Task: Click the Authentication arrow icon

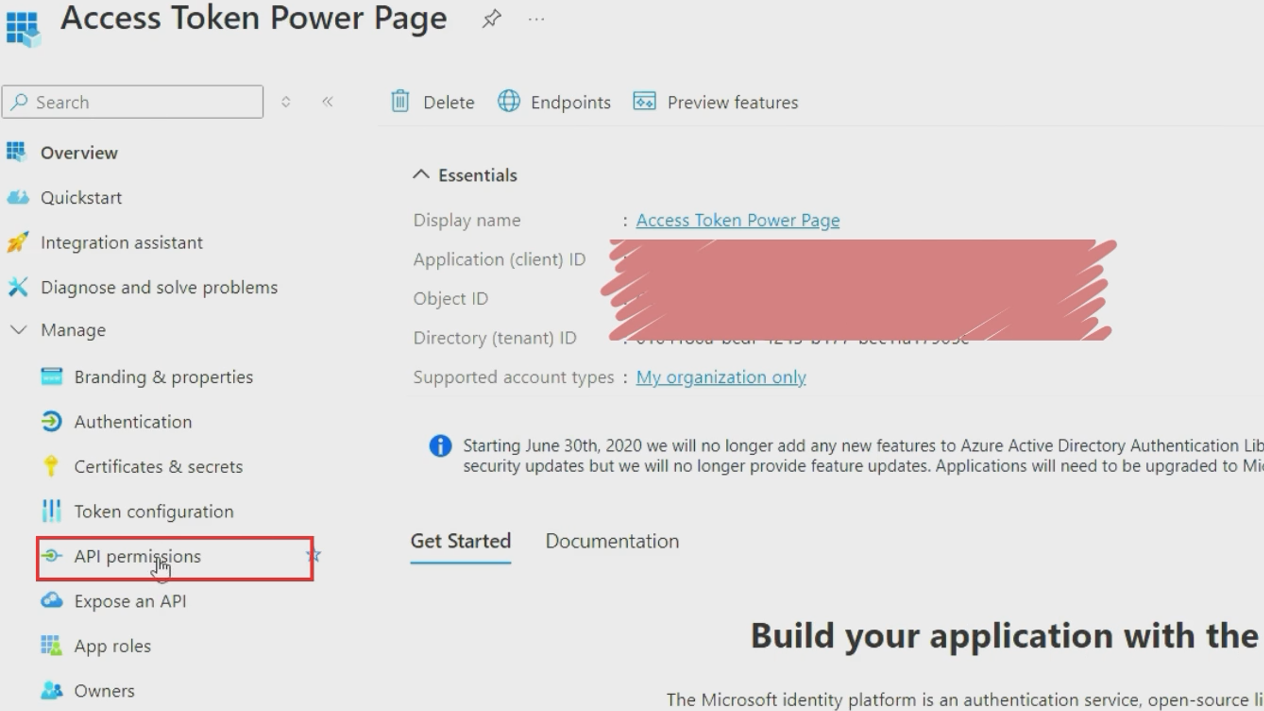Action: (51, 421)
